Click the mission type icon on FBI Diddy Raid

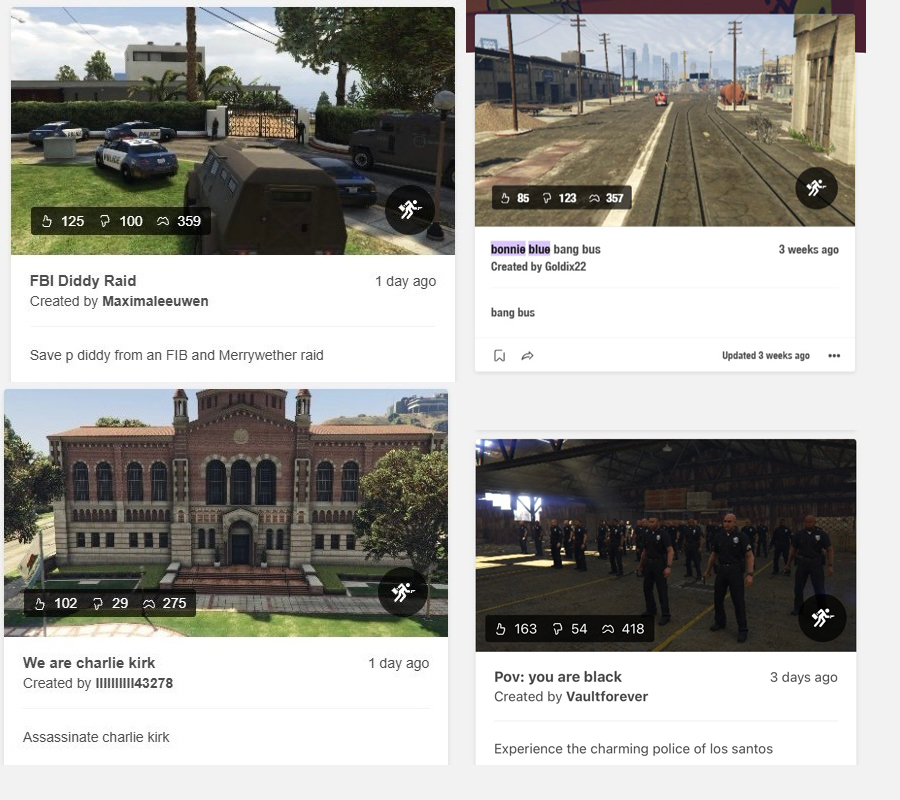(409, 210)
